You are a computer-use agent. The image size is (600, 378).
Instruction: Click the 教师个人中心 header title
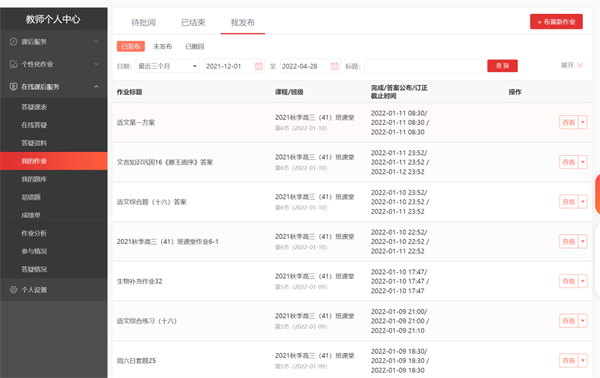click(x=53, y=19)
